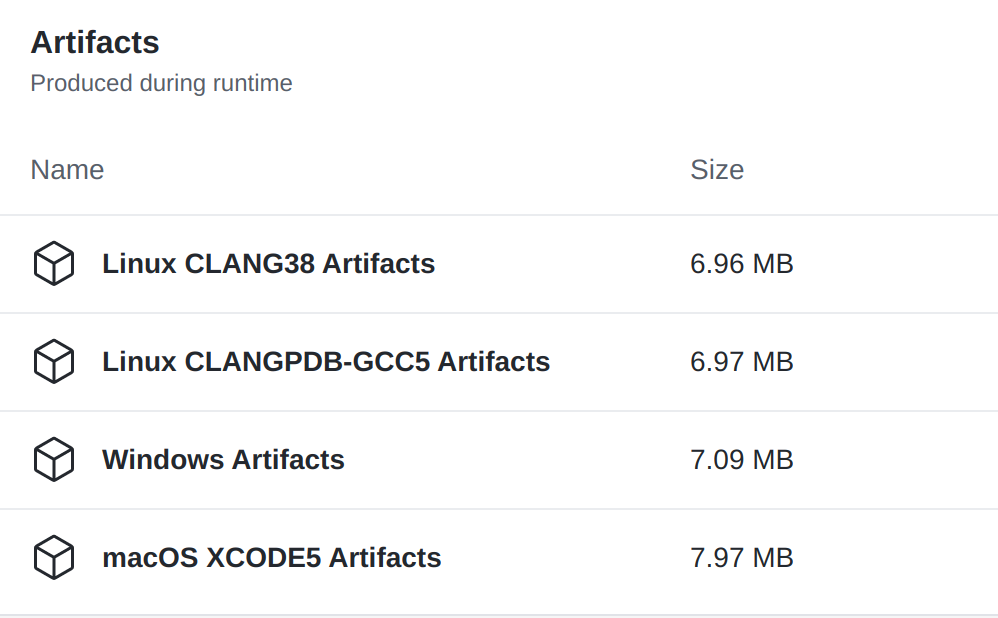This screenshot has height=618, width=998.
Task: Click the 7.09 MB size text
Action: pyautogui.click(x=741, y=460)
